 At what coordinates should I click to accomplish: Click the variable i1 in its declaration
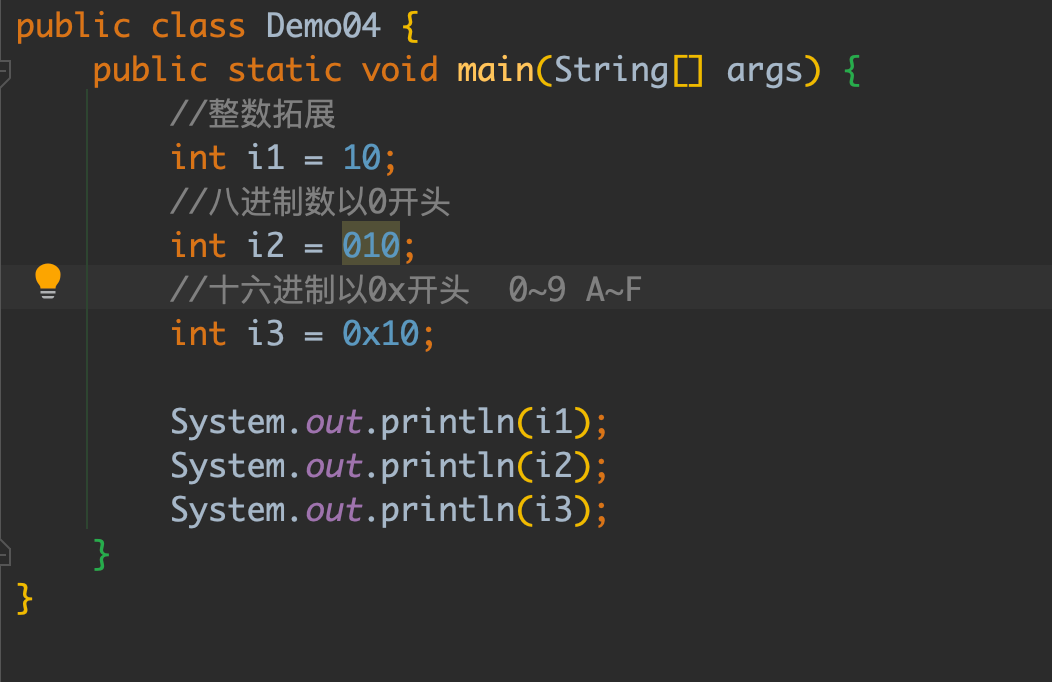click(x=266, y=157)
